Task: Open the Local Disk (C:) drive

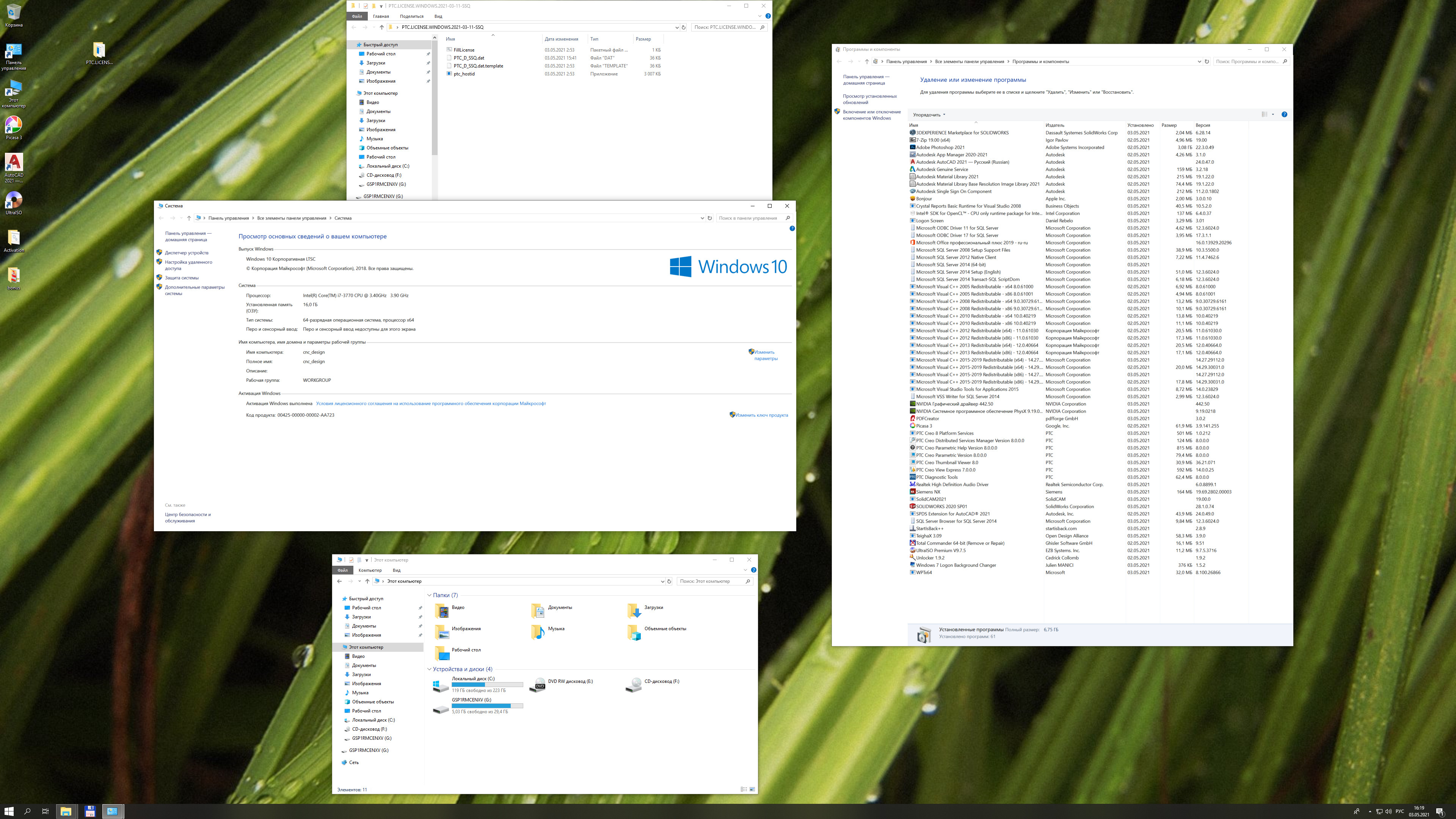Action: (441, 686)
